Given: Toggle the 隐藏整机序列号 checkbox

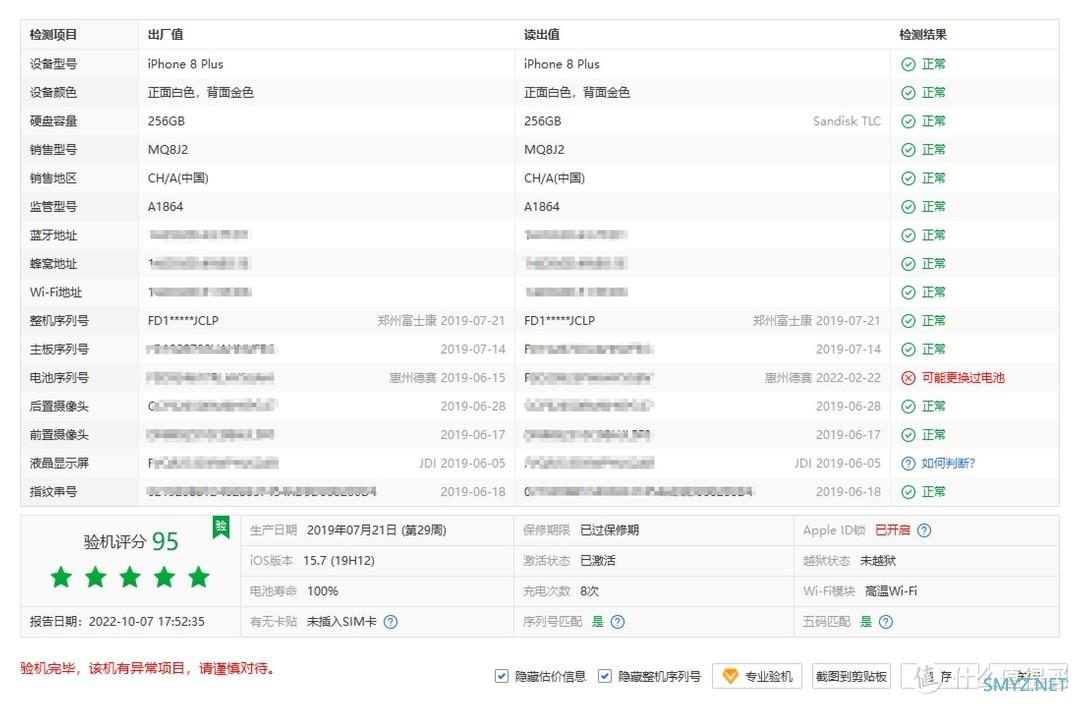Looking at the screenshot, I should pyautogui.click(x=604, y=676).
